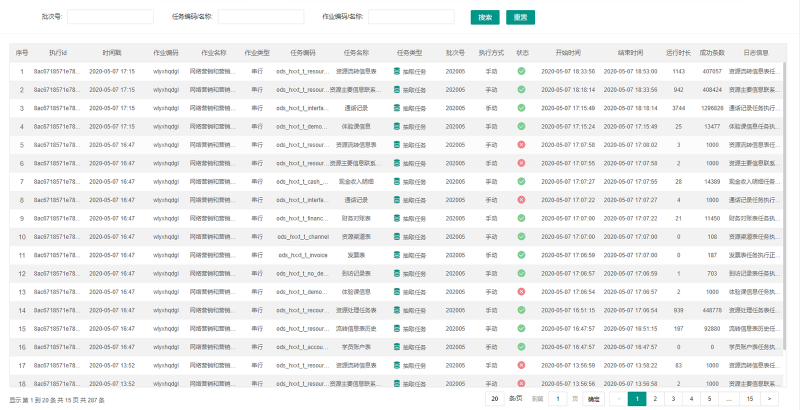Click the 体验课信息 task name in row 4
The image size is (800, 410).
(x=356, y=126)
